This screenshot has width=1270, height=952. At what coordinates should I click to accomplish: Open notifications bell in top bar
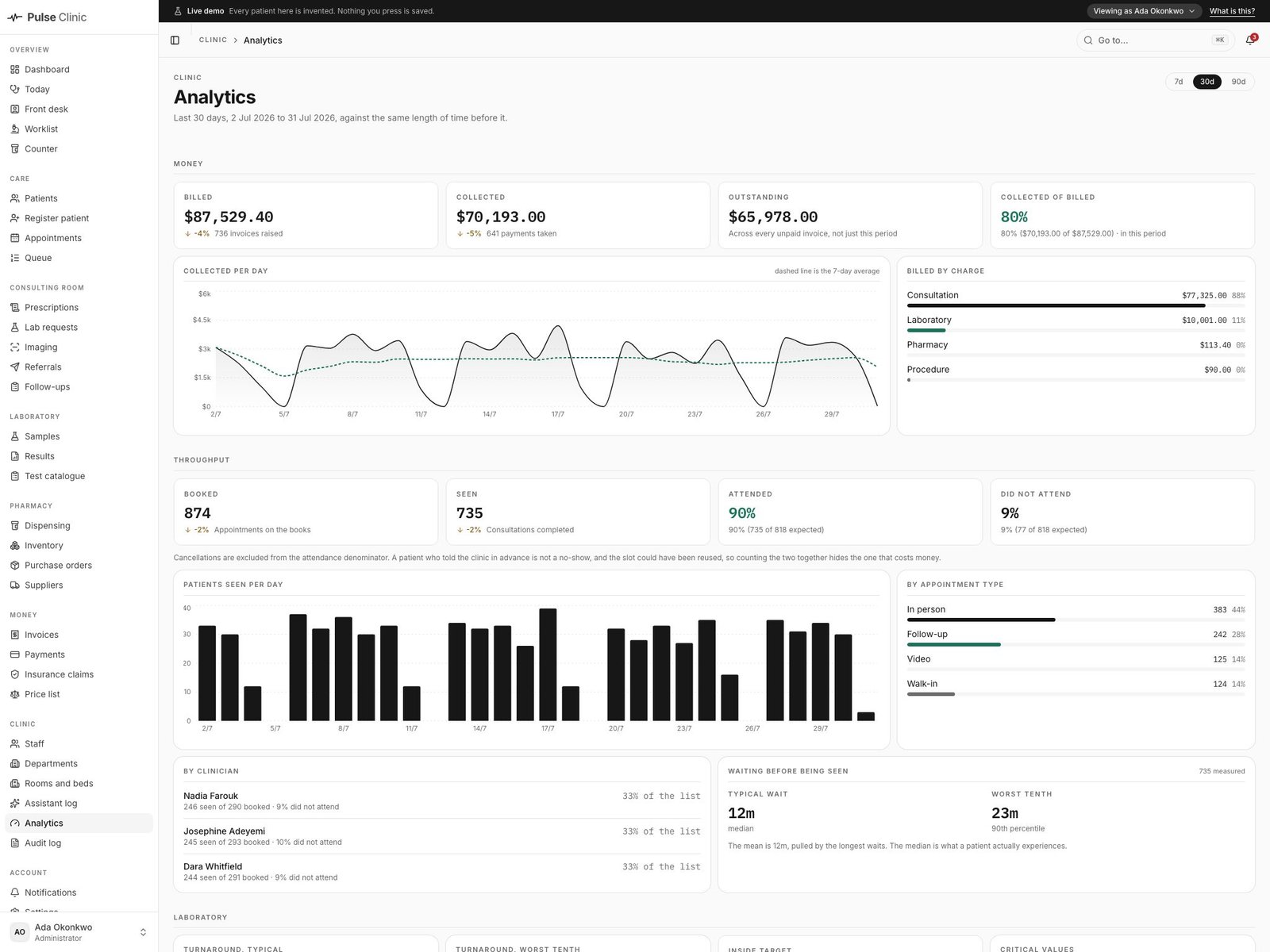coord(1250,40)
